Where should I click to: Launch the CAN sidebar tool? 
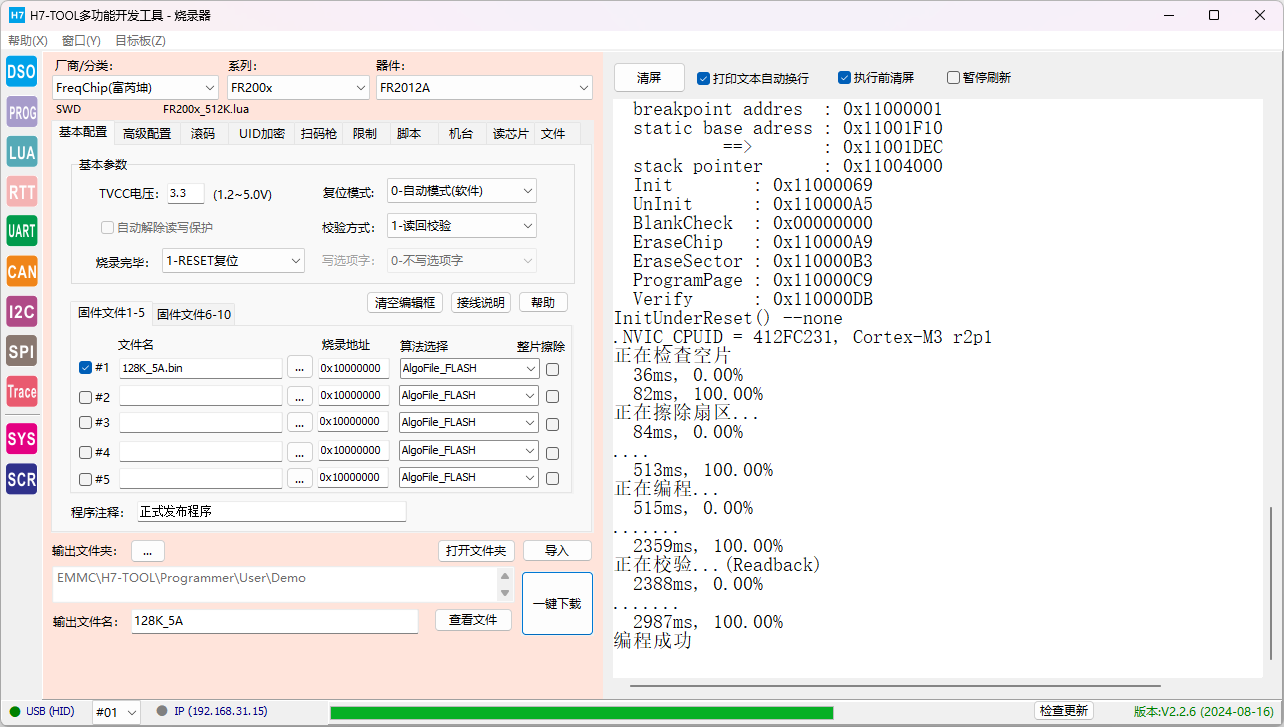tap(22, 272)
